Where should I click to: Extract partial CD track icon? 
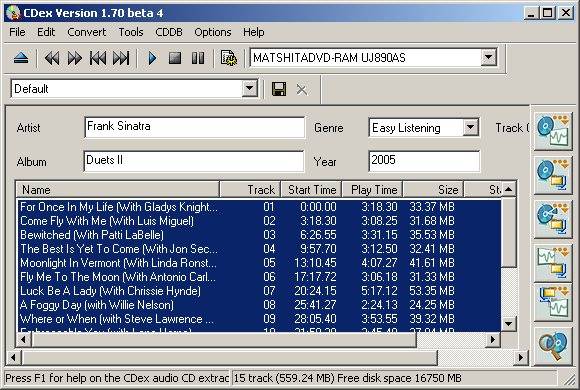553,218
